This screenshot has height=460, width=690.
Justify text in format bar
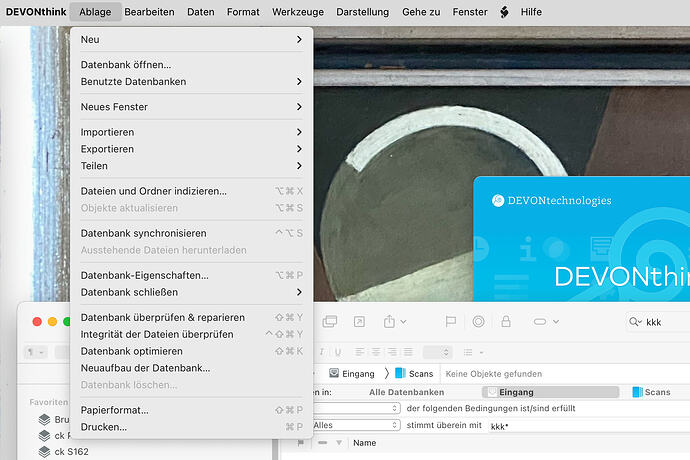point(408,352)
